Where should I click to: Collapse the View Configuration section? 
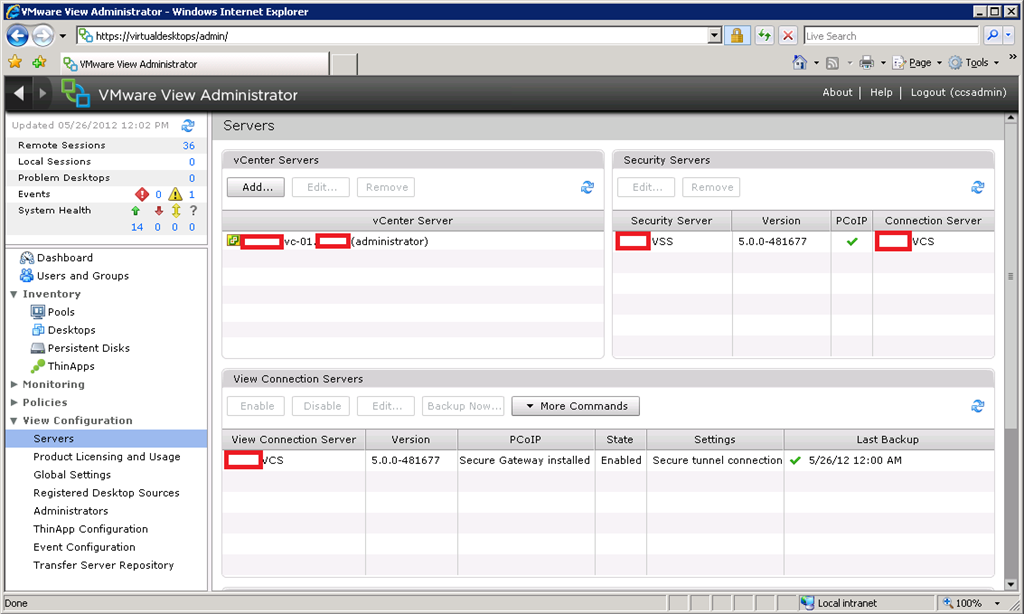click(14, 421)
